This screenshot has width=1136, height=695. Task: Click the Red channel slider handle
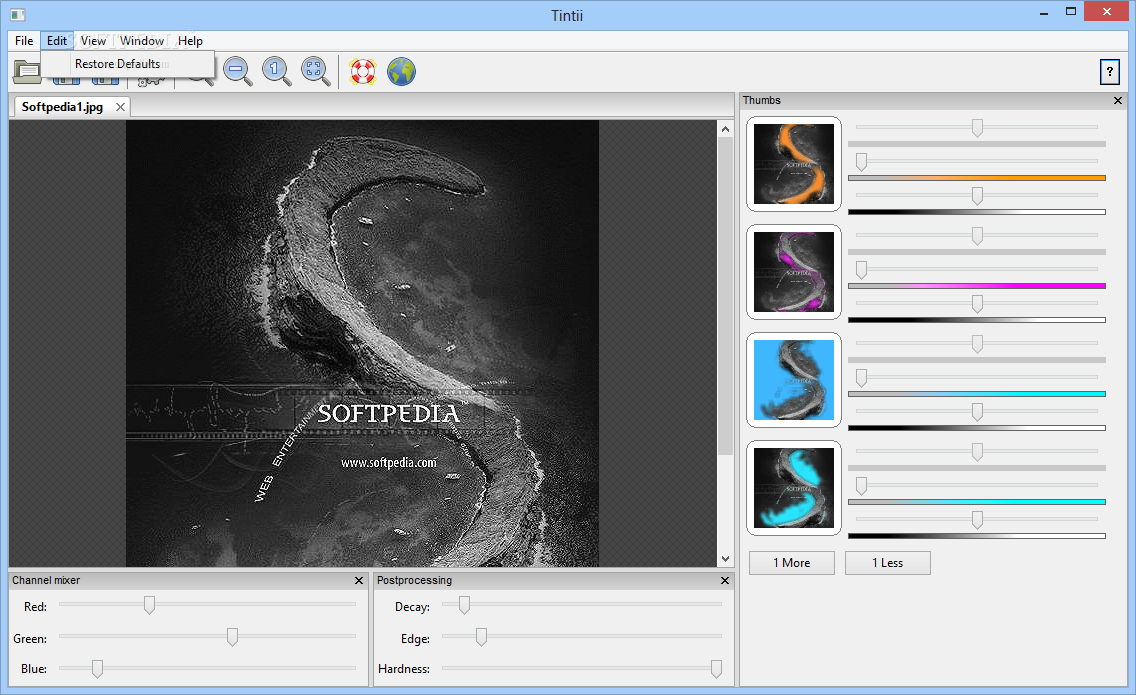pos(149,605)
